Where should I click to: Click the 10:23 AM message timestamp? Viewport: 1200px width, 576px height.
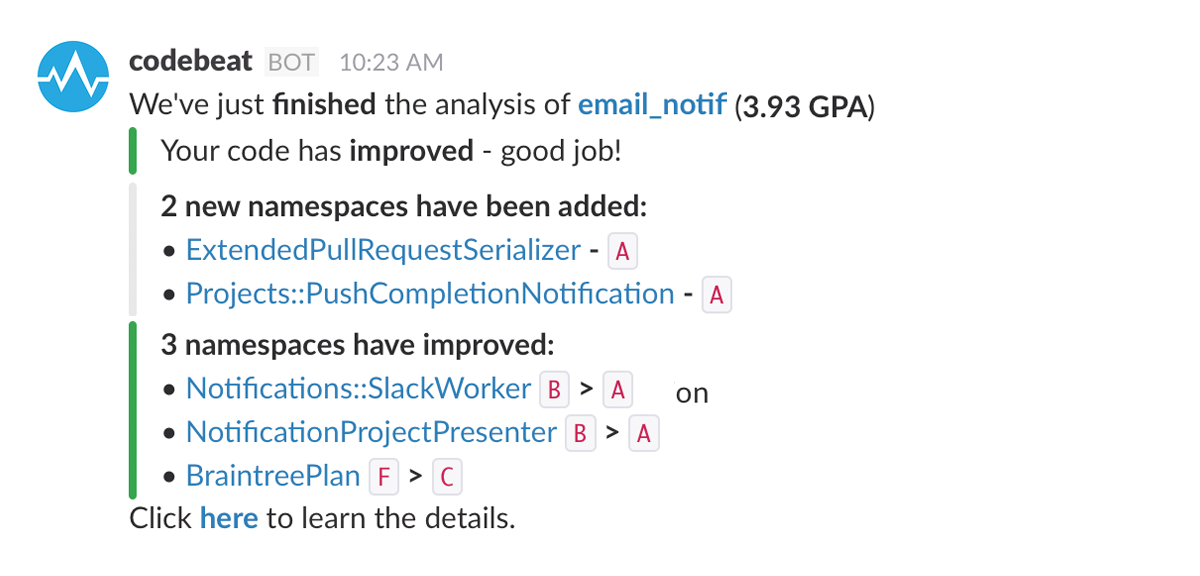pos(391,63)
